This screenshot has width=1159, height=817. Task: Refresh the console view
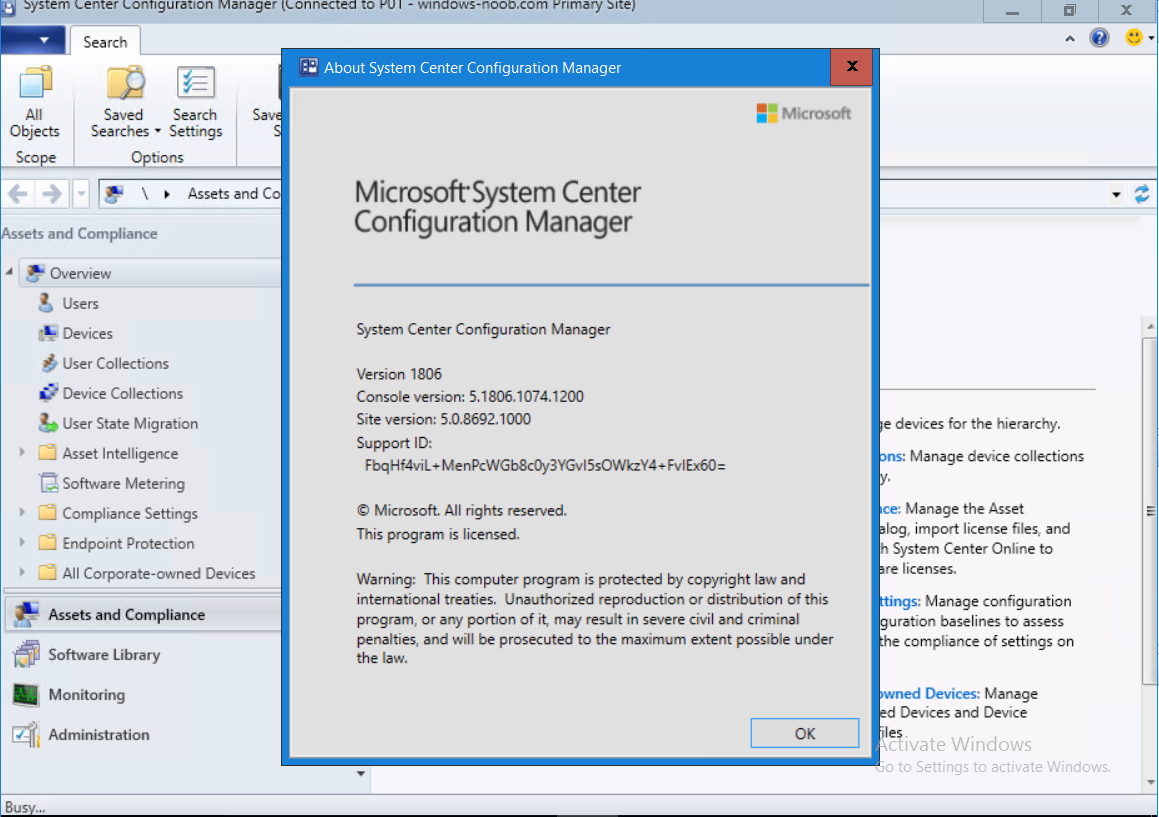pos(1142,194)
